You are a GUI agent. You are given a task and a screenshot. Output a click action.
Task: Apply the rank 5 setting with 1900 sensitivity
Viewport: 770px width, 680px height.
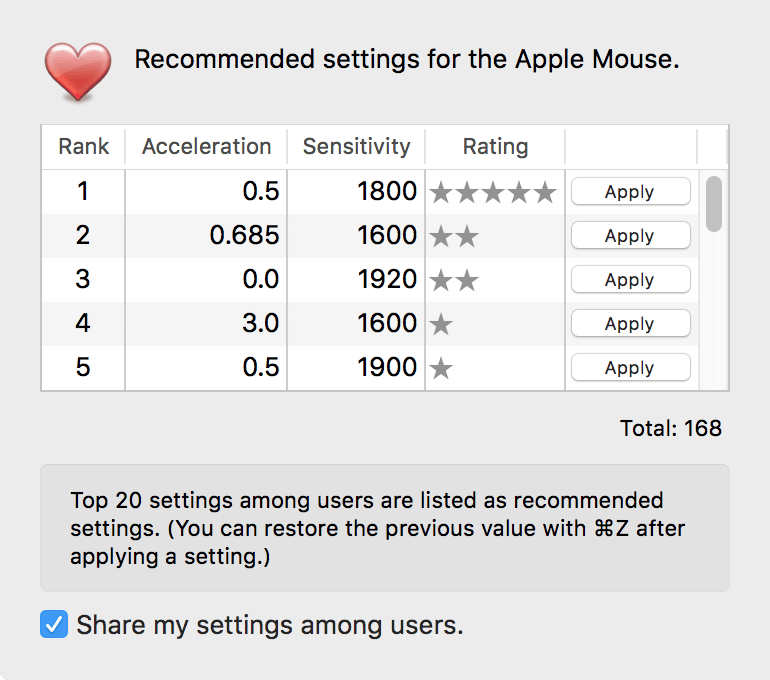coord(630,368)
